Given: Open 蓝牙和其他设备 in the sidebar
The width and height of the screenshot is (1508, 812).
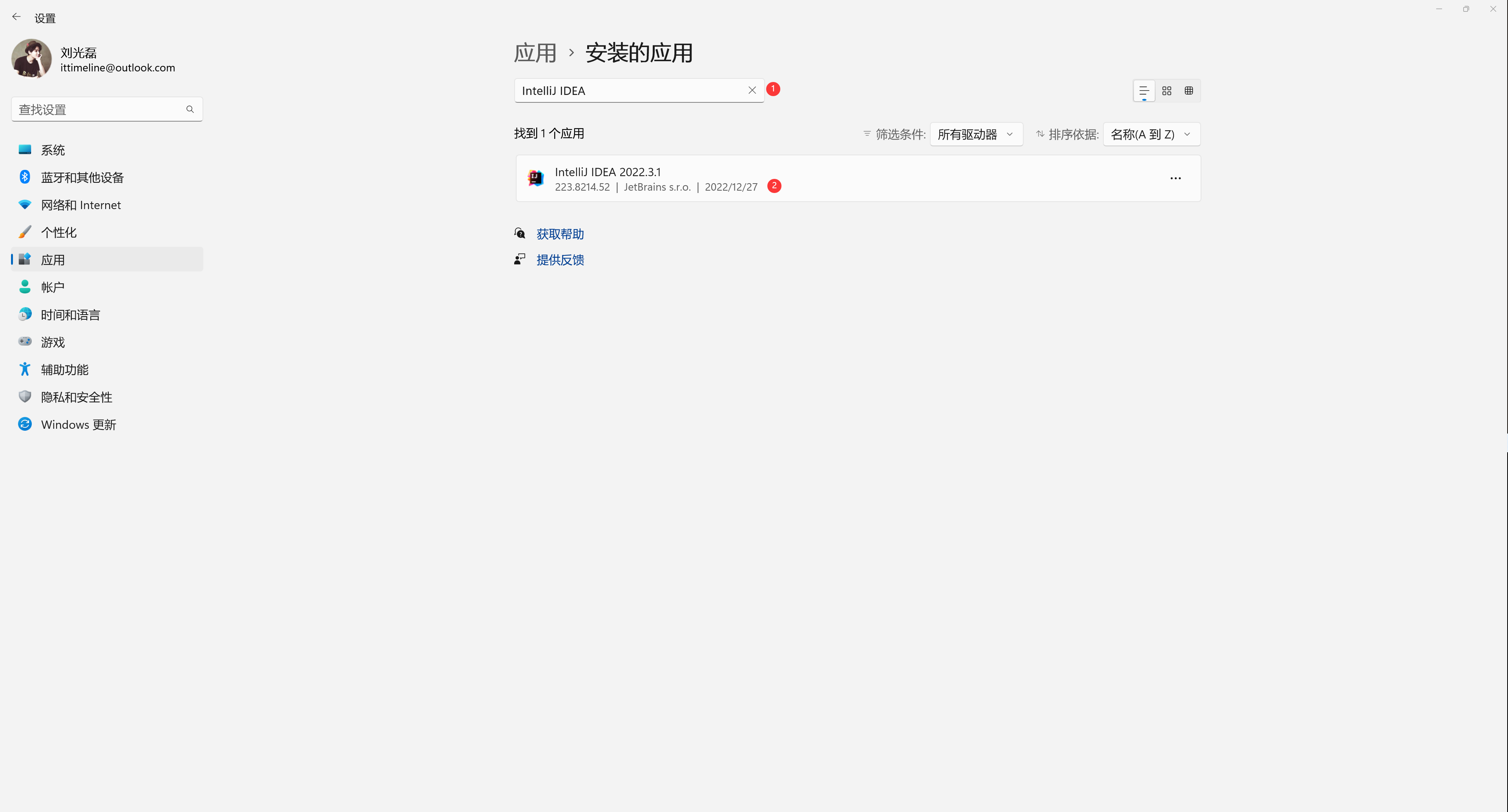Looking at the screenshot, I should click(106, 177).
